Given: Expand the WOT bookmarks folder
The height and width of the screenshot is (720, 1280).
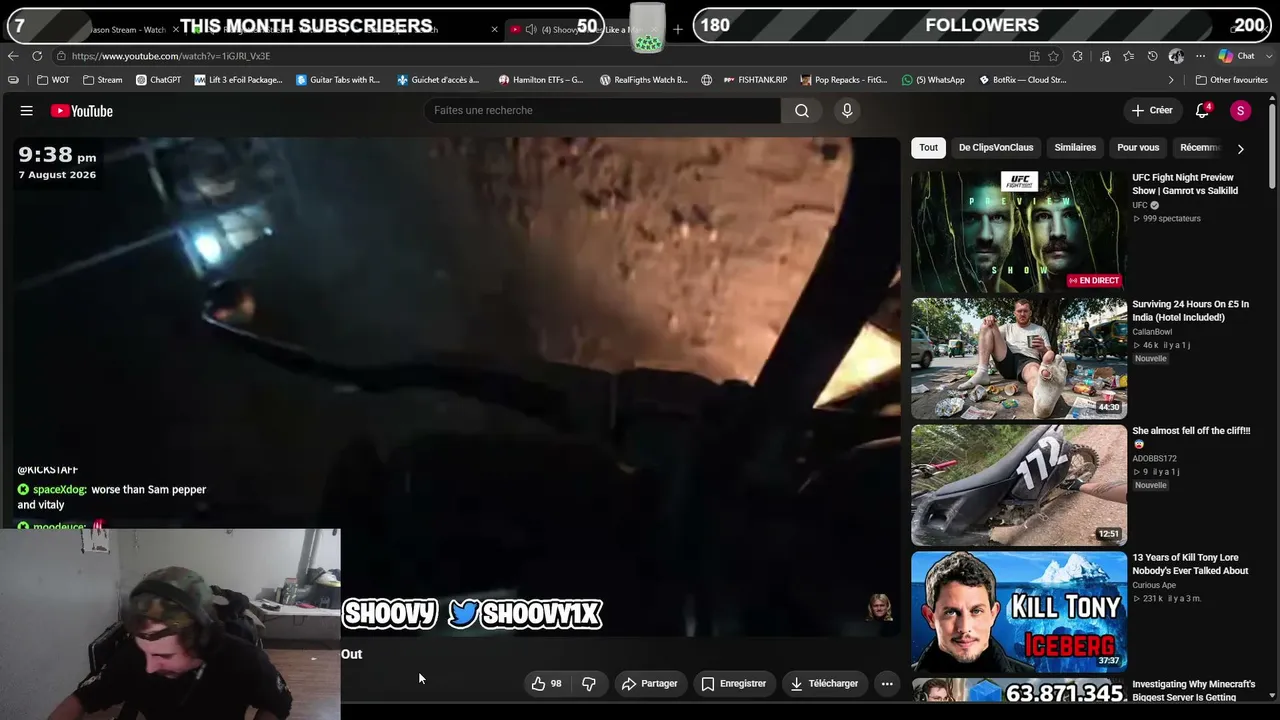Looking at the screenshot, I should point(53,80).
